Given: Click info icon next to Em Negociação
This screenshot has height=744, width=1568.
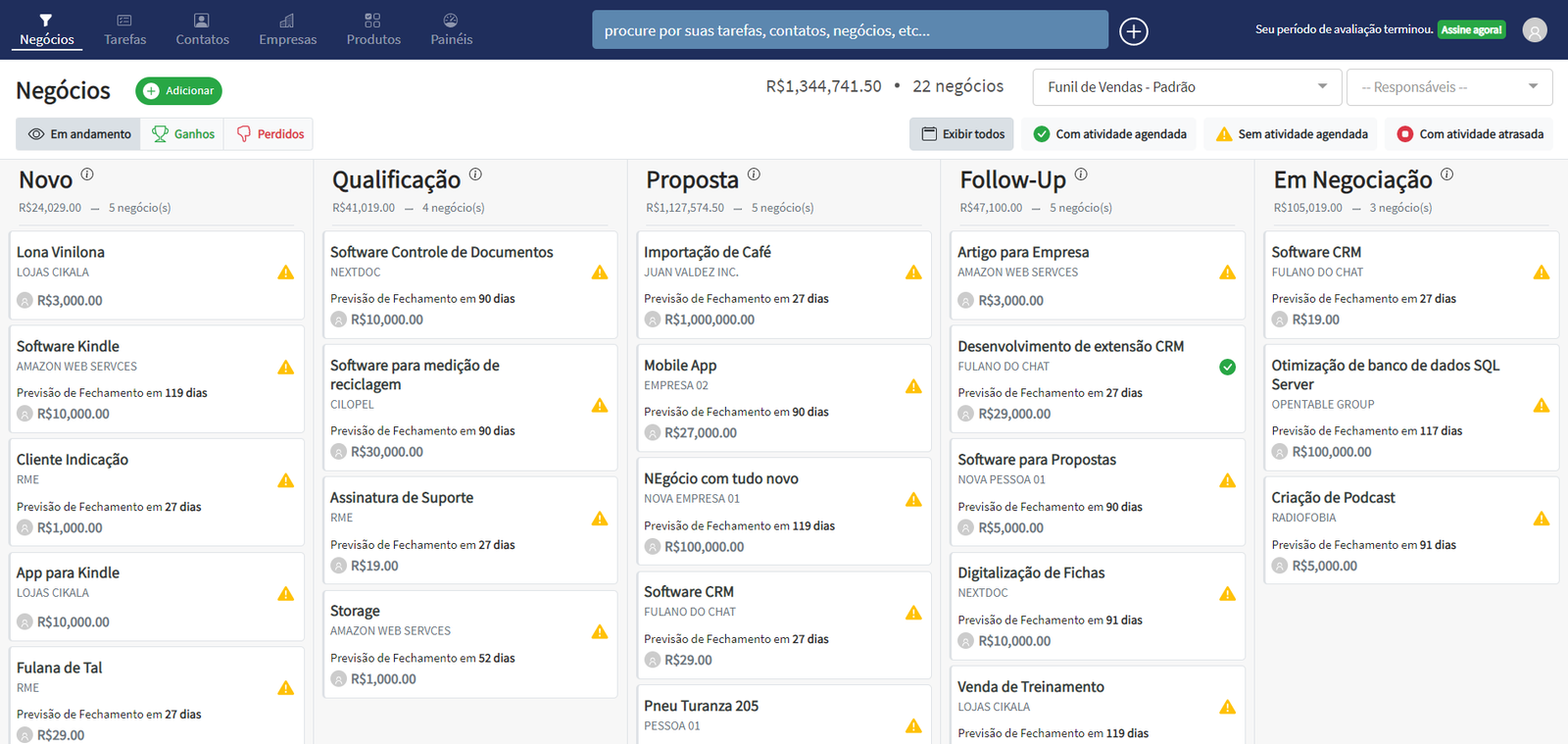Looking at the screenshot, I should (1447, 174).
